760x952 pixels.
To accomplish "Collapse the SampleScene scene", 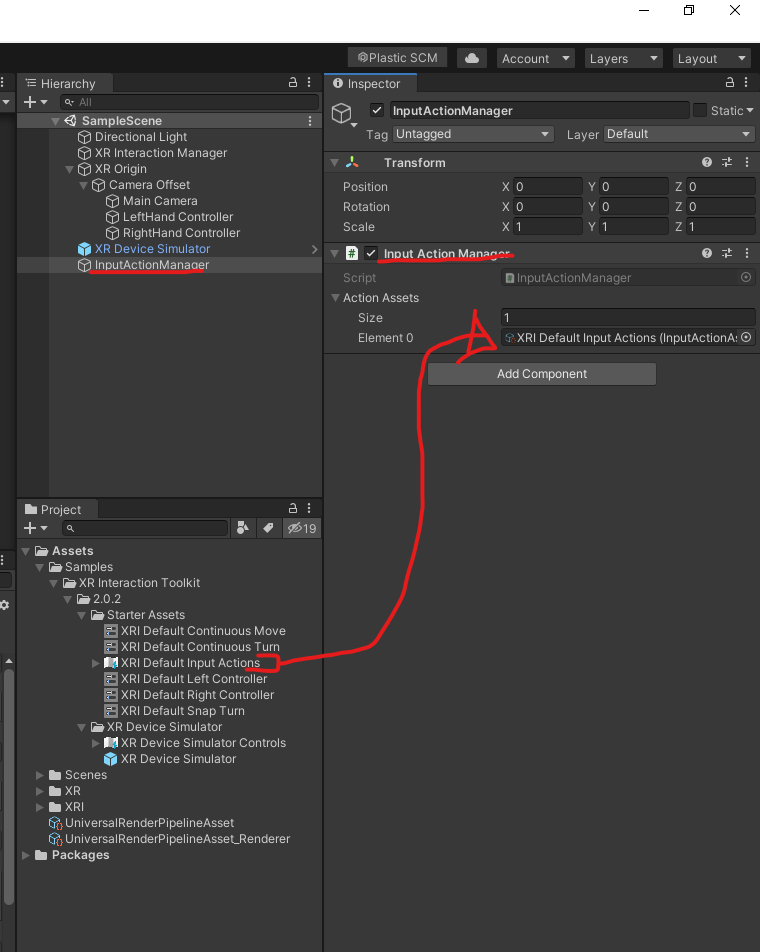I will click(x=55, y=121).
